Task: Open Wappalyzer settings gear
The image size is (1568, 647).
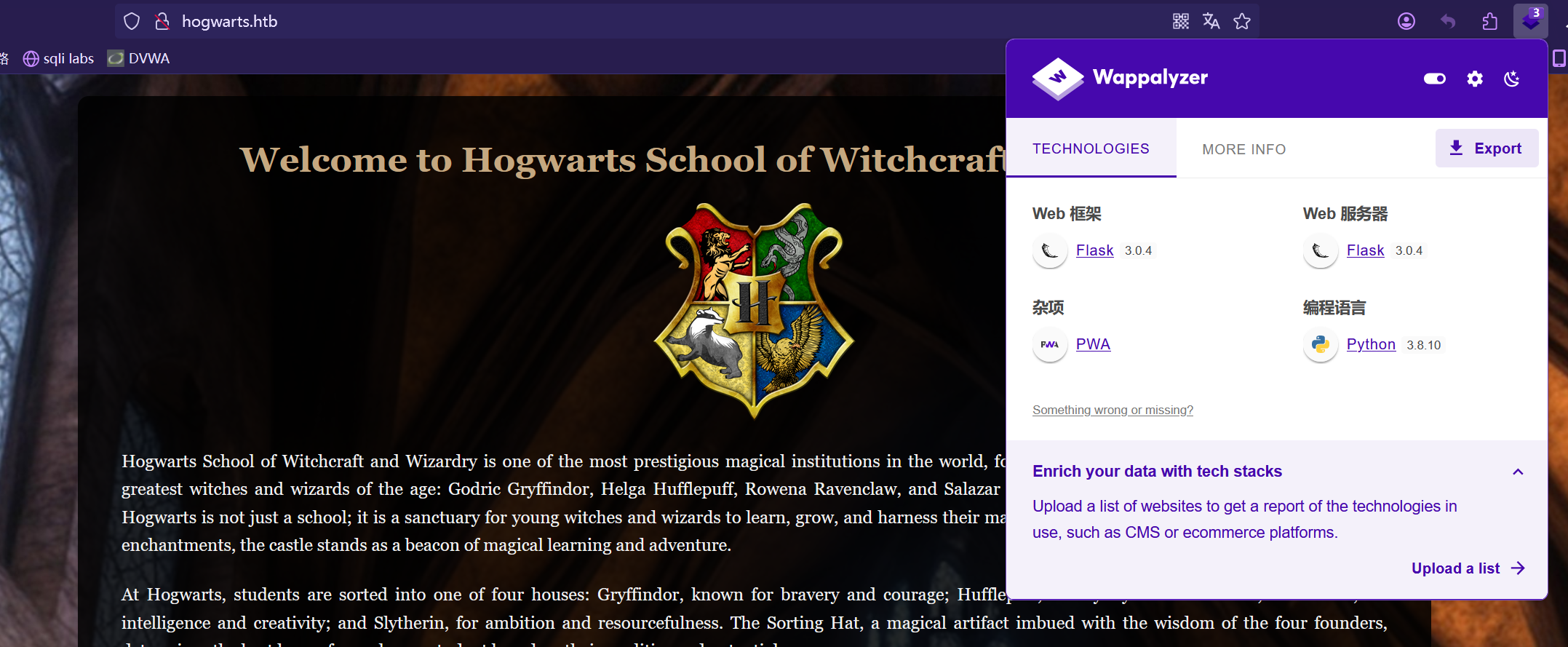Action: tap(1475, 79)
